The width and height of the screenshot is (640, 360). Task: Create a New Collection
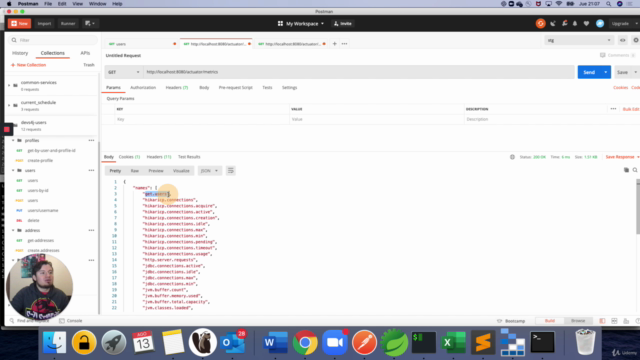pos(28,65)
